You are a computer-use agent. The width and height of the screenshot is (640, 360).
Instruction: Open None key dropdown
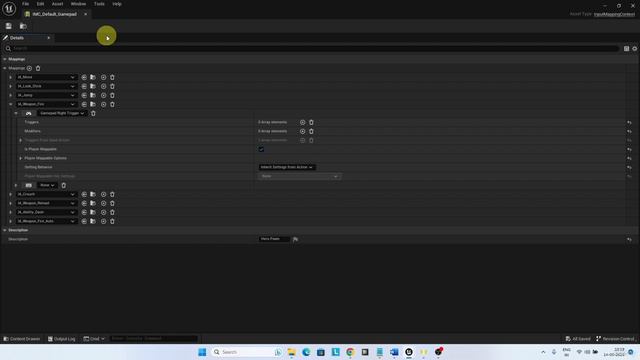[x=47, y=185]
